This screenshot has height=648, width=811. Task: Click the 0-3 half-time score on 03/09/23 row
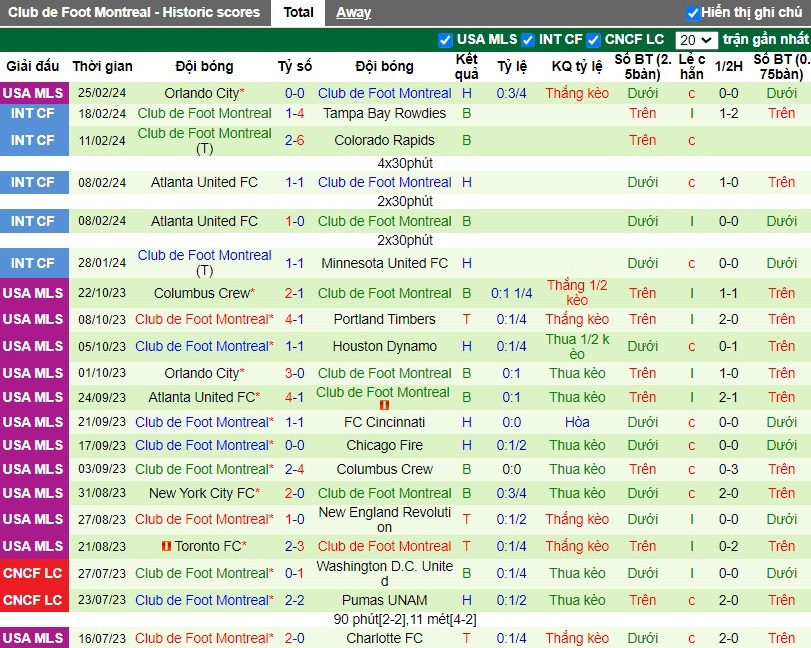tap(728, 469)
